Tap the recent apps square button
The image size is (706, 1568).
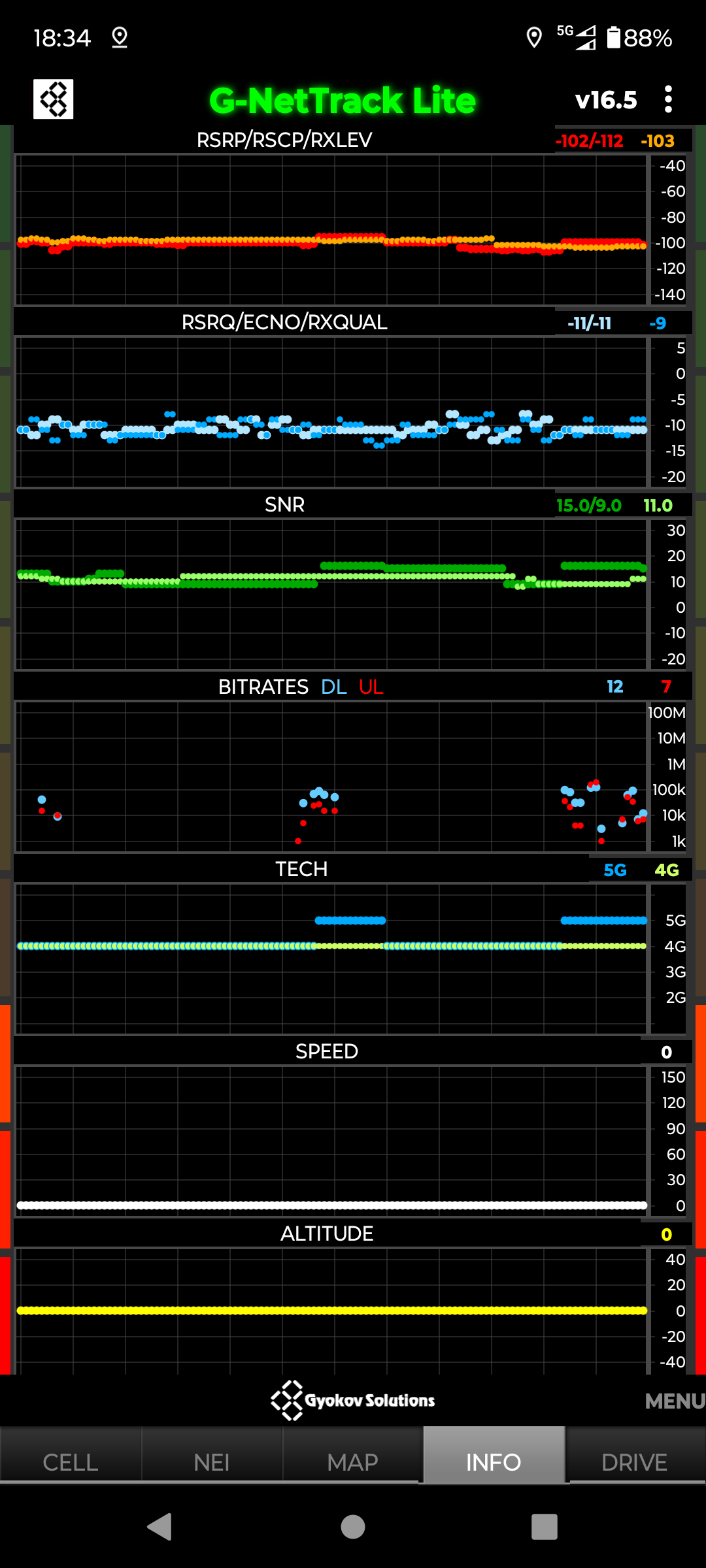click(544, 1527)
